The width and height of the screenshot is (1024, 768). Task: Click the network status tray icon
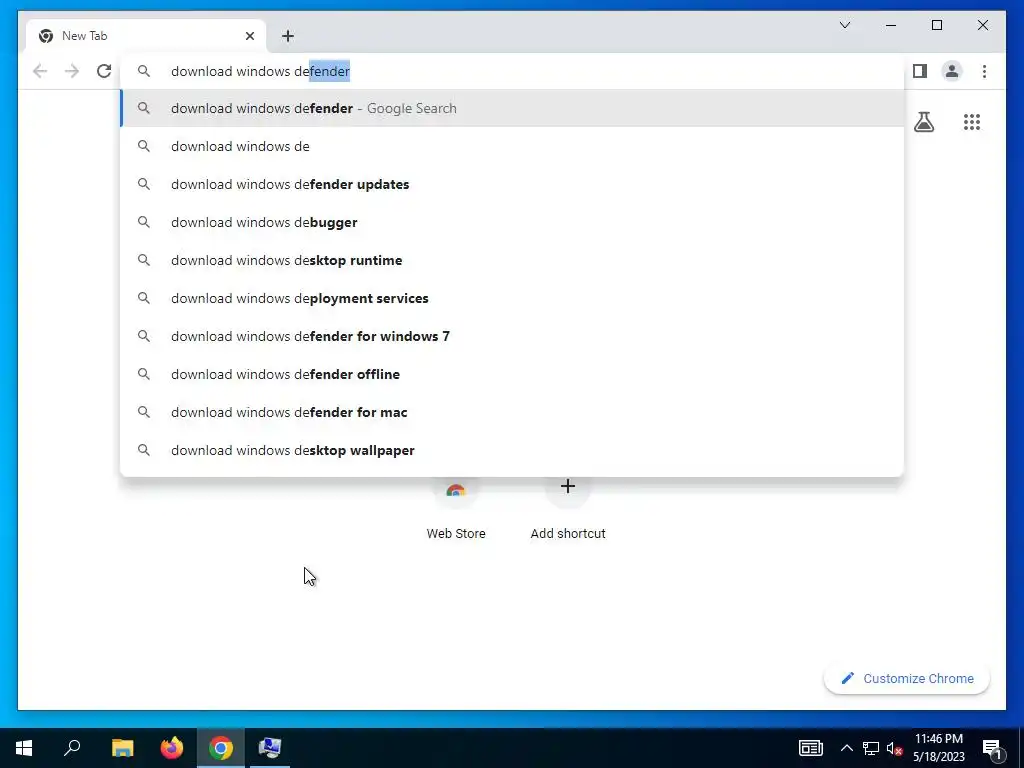[x=871, y=748]
